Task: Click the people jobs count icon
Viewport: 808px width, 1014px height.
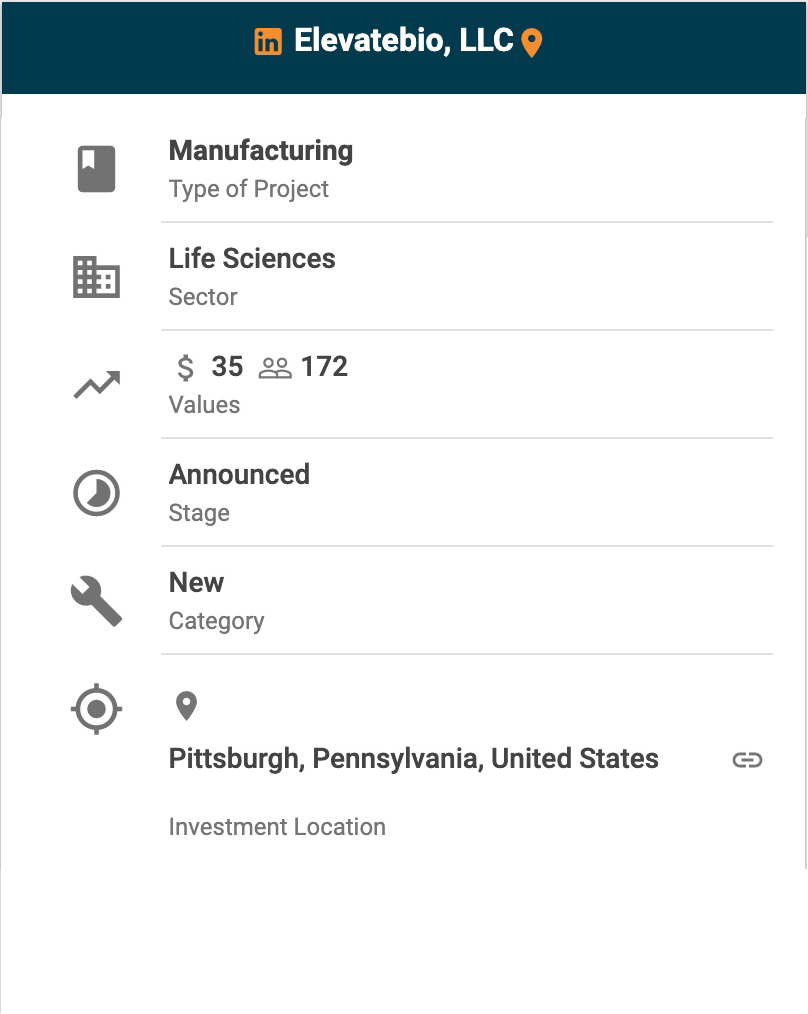Action: 275,368
